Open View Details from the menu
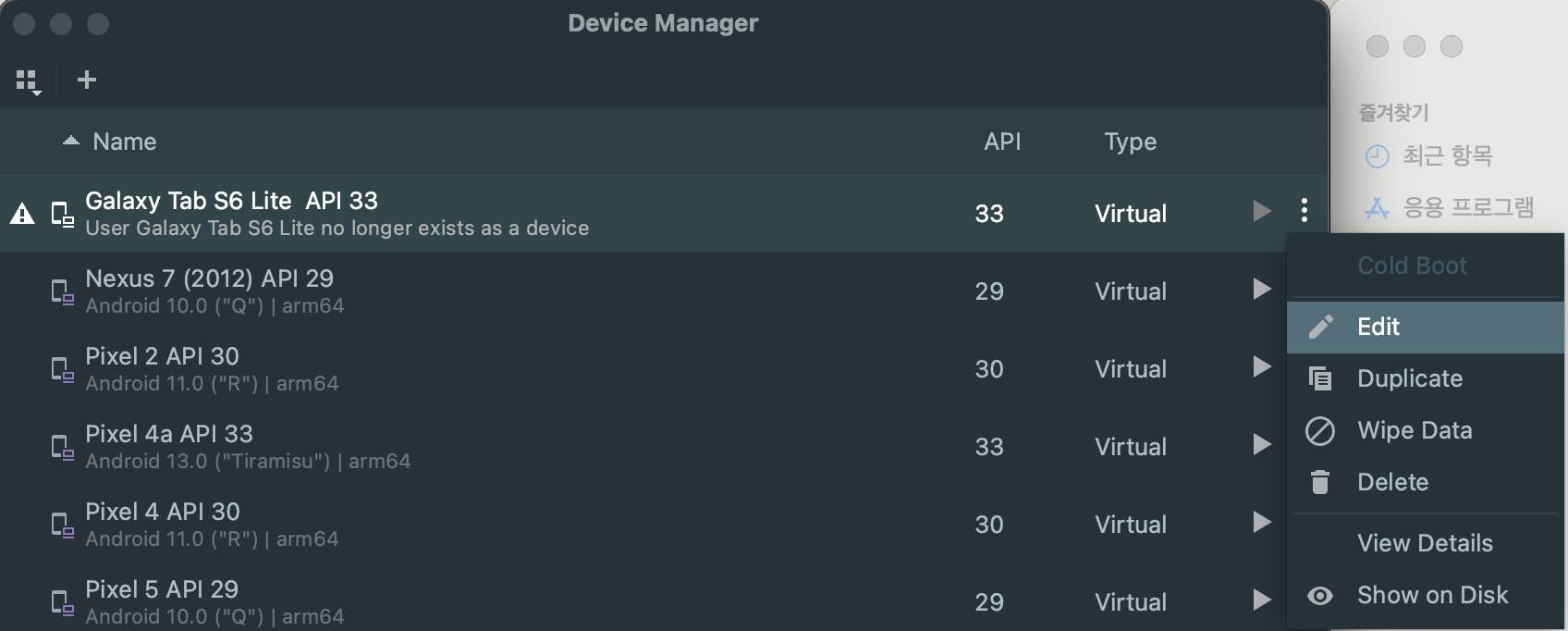 coord(1425,543)
